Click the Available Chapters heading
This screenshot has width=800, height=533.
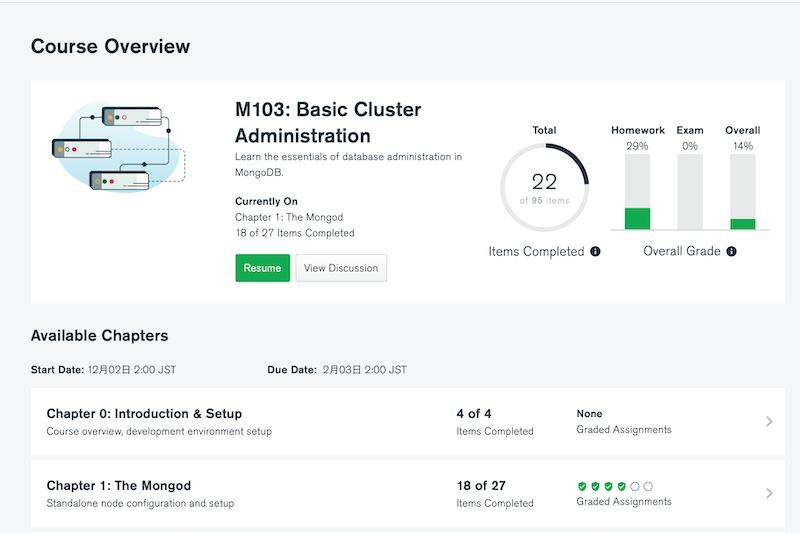(x=99, y=336)
